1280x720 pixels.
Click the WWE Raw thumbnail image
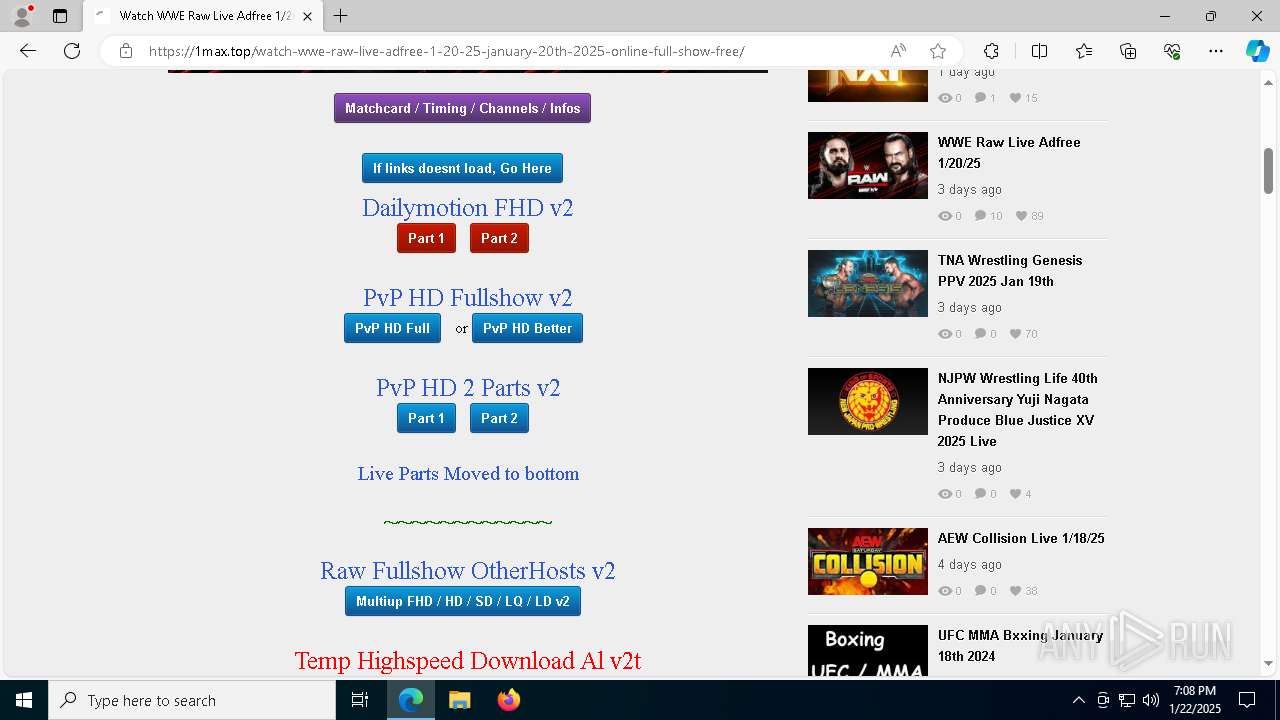tap(868, 165)
